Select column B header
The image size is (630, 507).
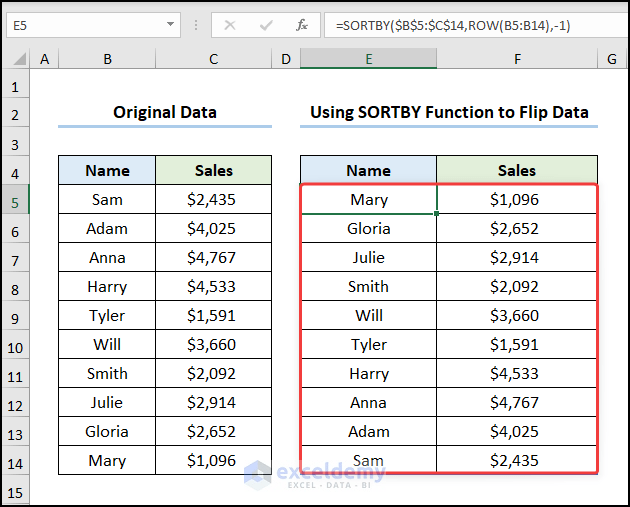107,59
